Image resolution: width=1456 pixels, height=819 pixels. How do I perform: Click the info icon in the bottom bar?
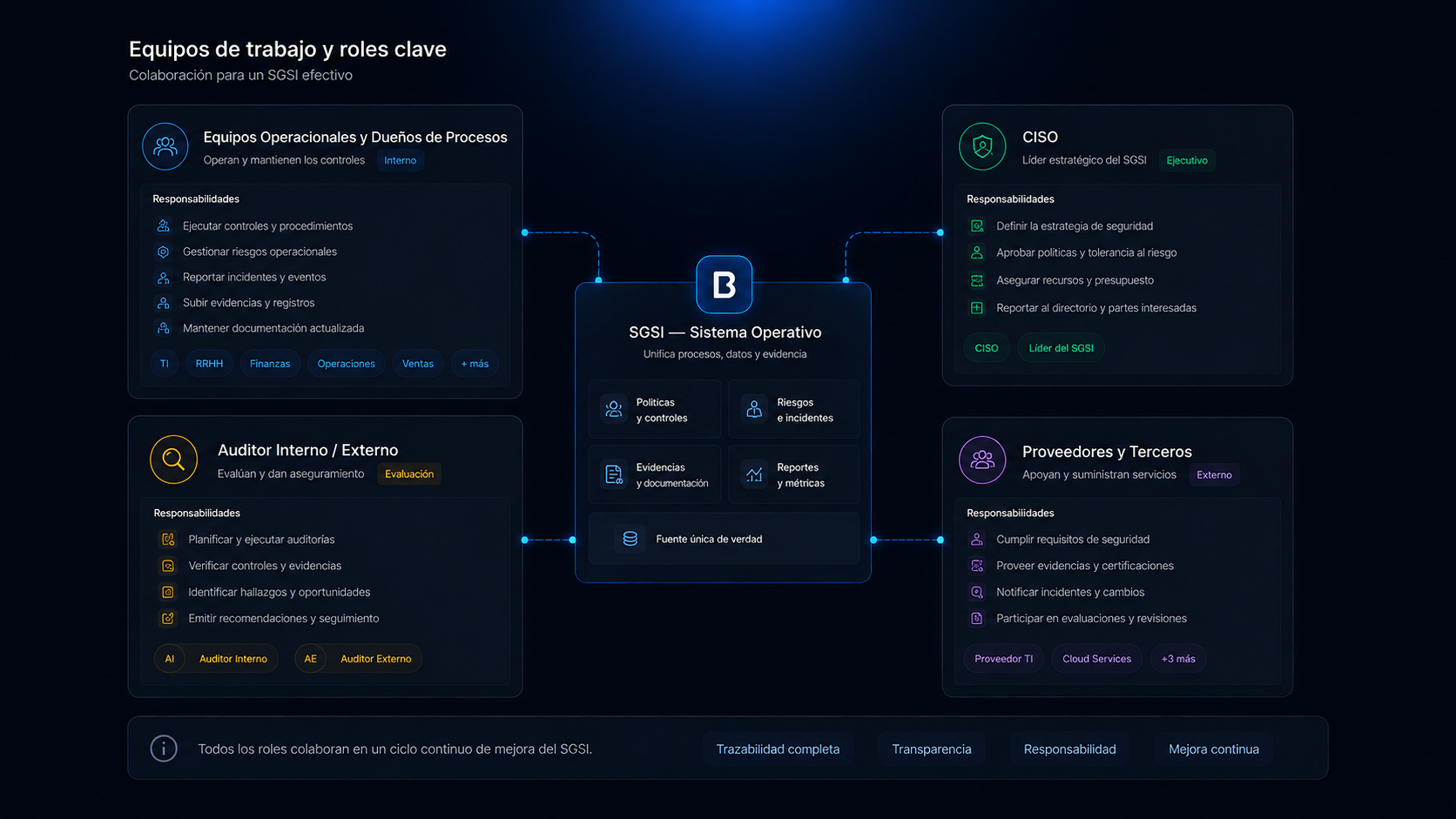[x=164, y=749]
